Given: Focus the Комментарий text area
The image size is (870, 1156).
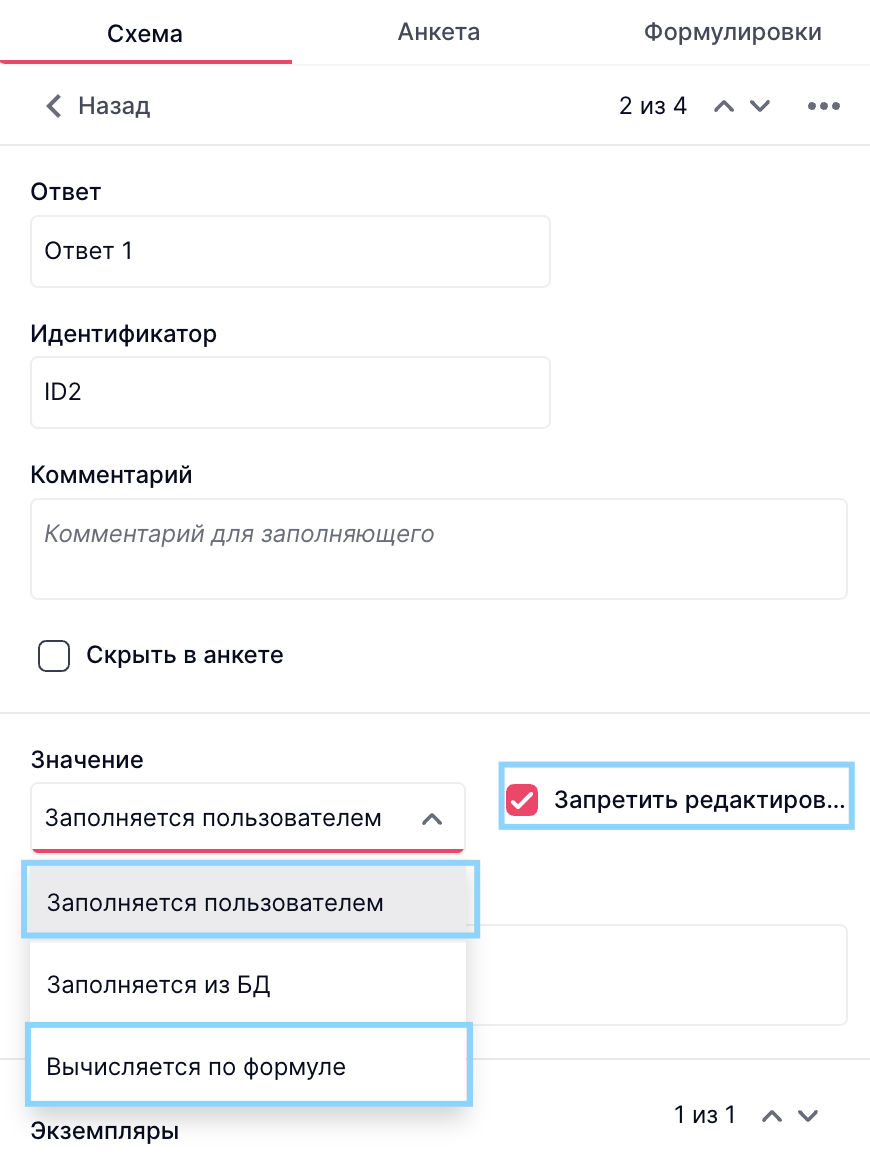Looking at the screenshot, I should point(438,549).
